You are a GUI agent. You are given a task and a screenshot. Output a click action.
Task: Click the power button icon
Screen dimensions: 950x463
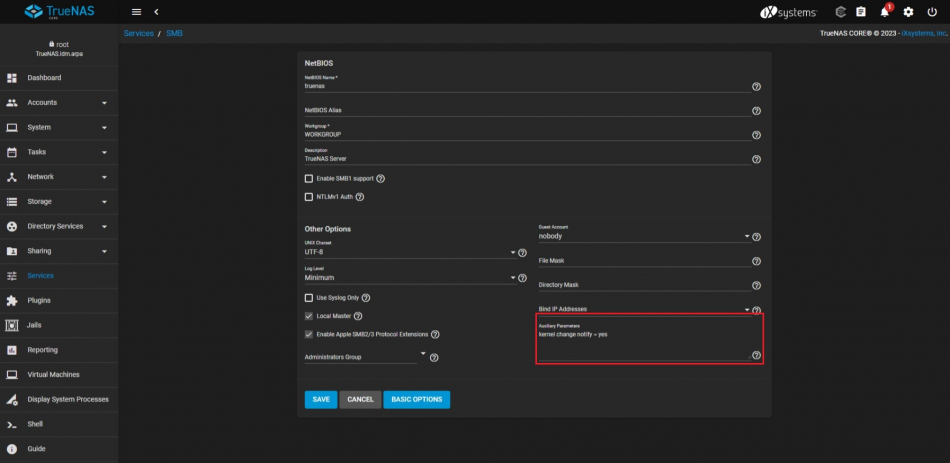point(932,12)
